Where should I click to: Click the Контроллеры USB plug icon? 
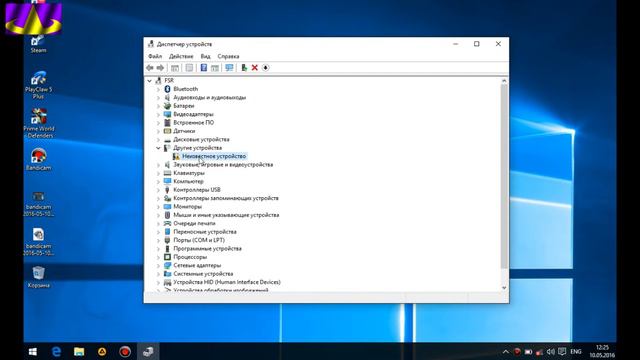[167, 190]
